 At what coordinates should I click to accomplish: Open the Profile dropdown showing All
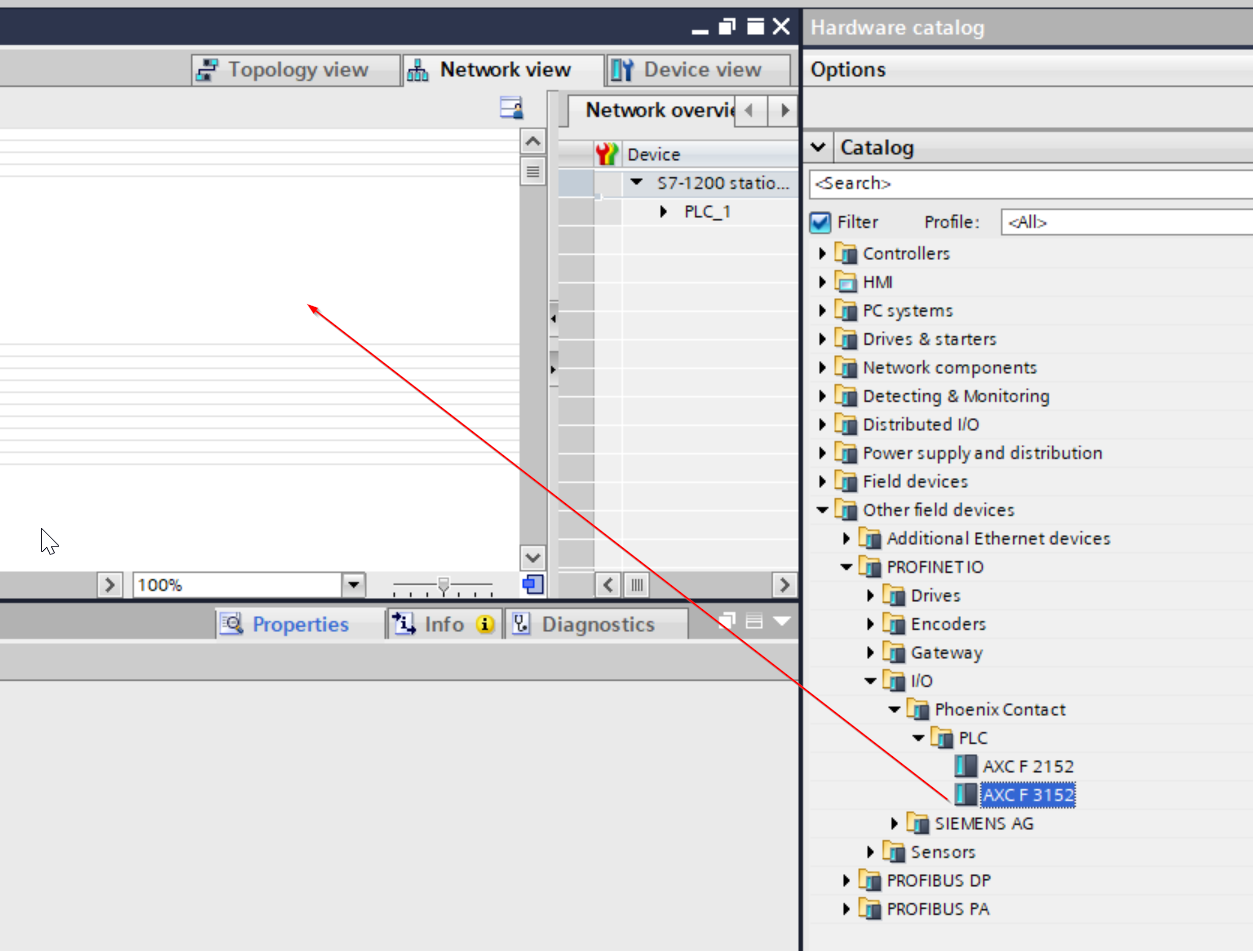[x=1126, y=222]
